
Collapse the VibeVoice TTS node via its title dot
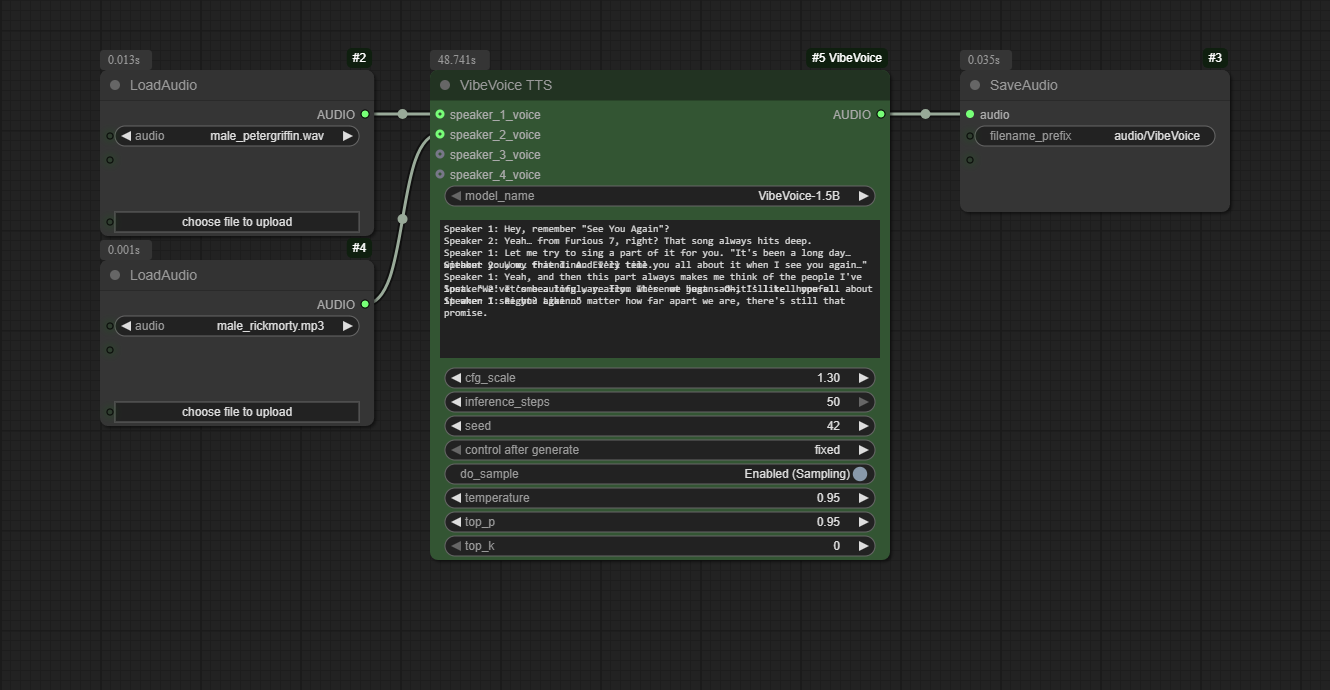point(443,84)
